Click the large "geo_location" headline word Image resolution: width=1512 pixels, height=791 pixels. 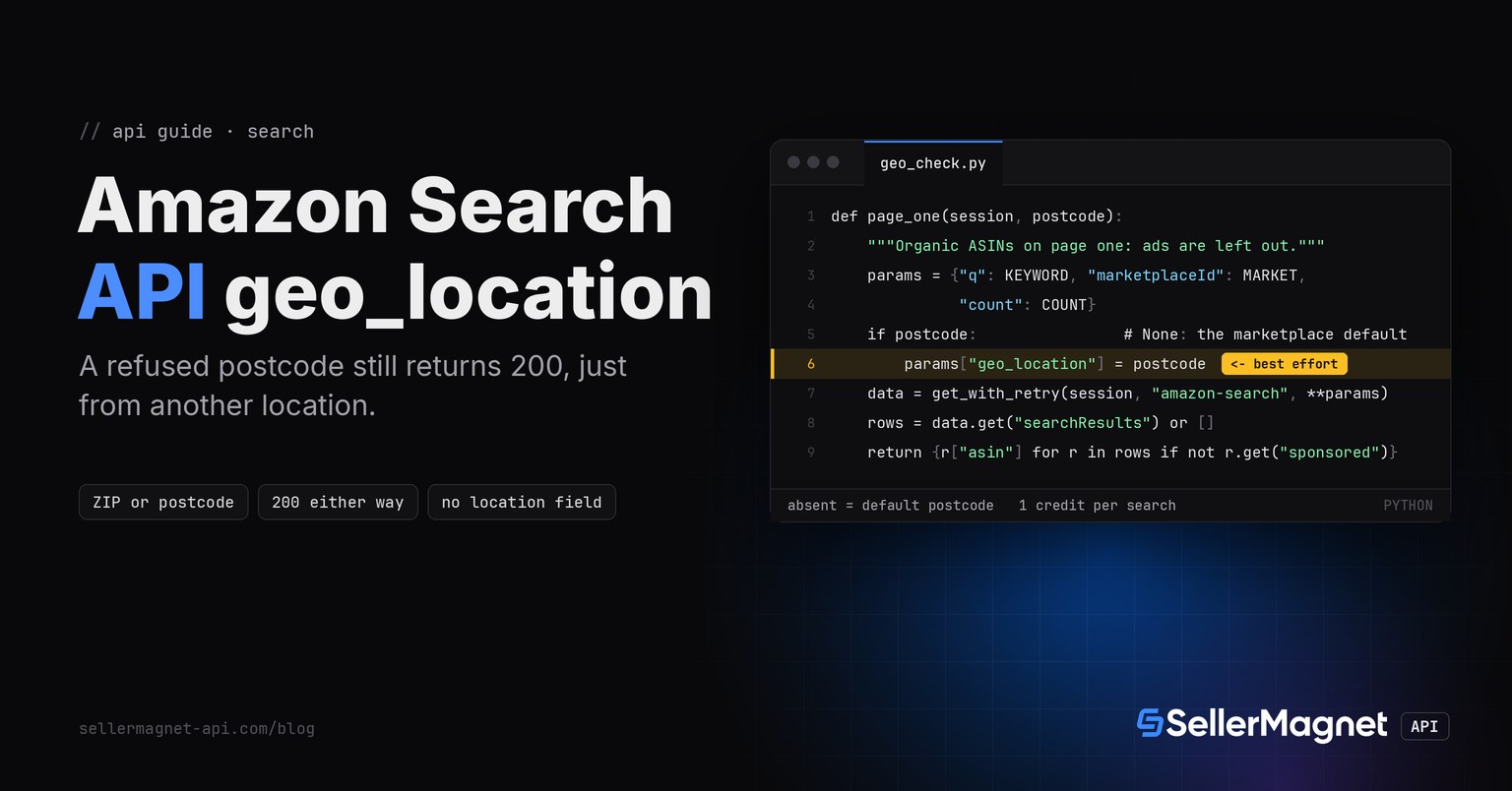(x=468, y=294)
